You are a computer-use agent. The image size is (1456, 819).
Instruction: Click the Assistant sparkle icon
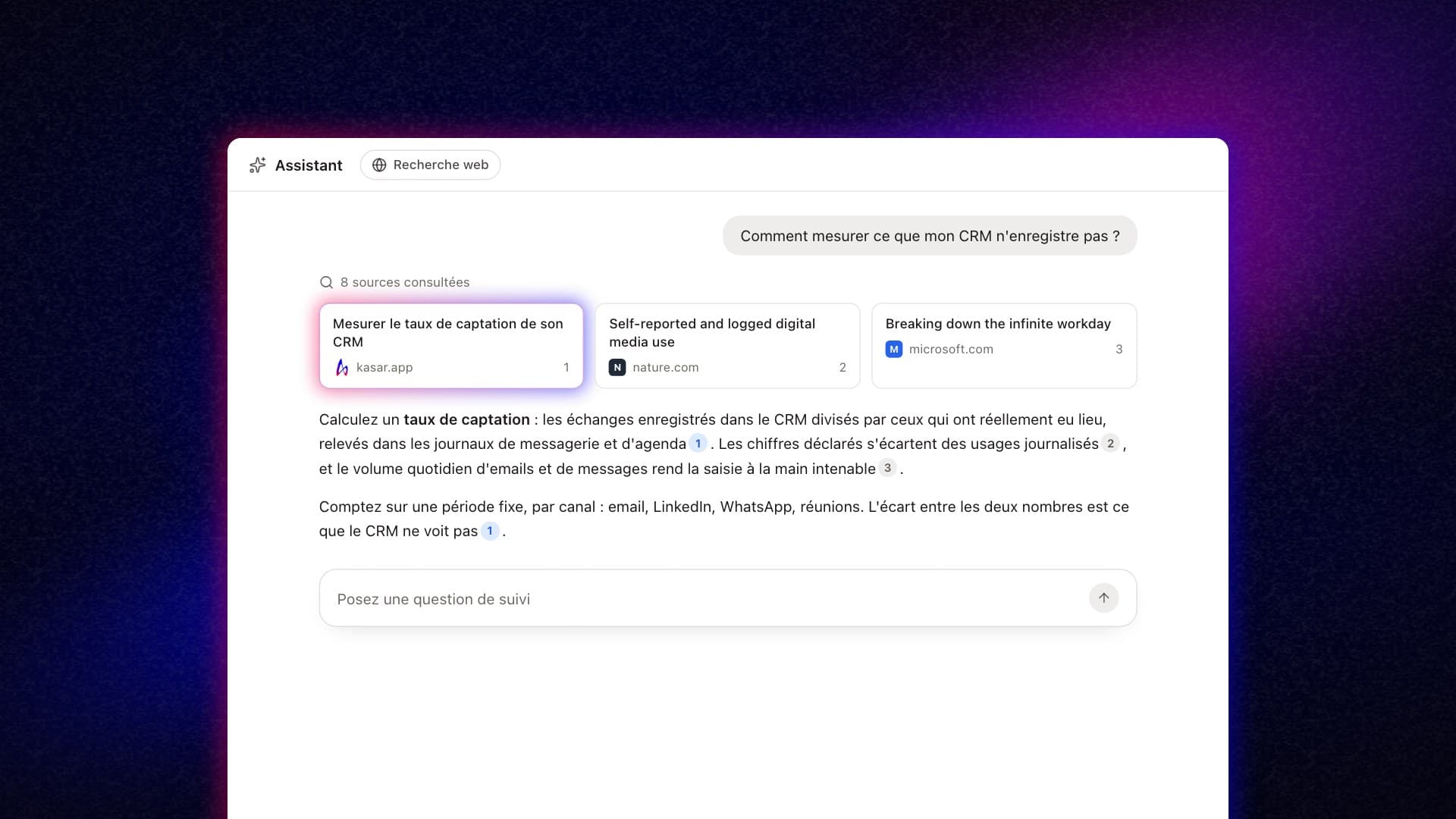pyautogui.click(x=257, y=165)
